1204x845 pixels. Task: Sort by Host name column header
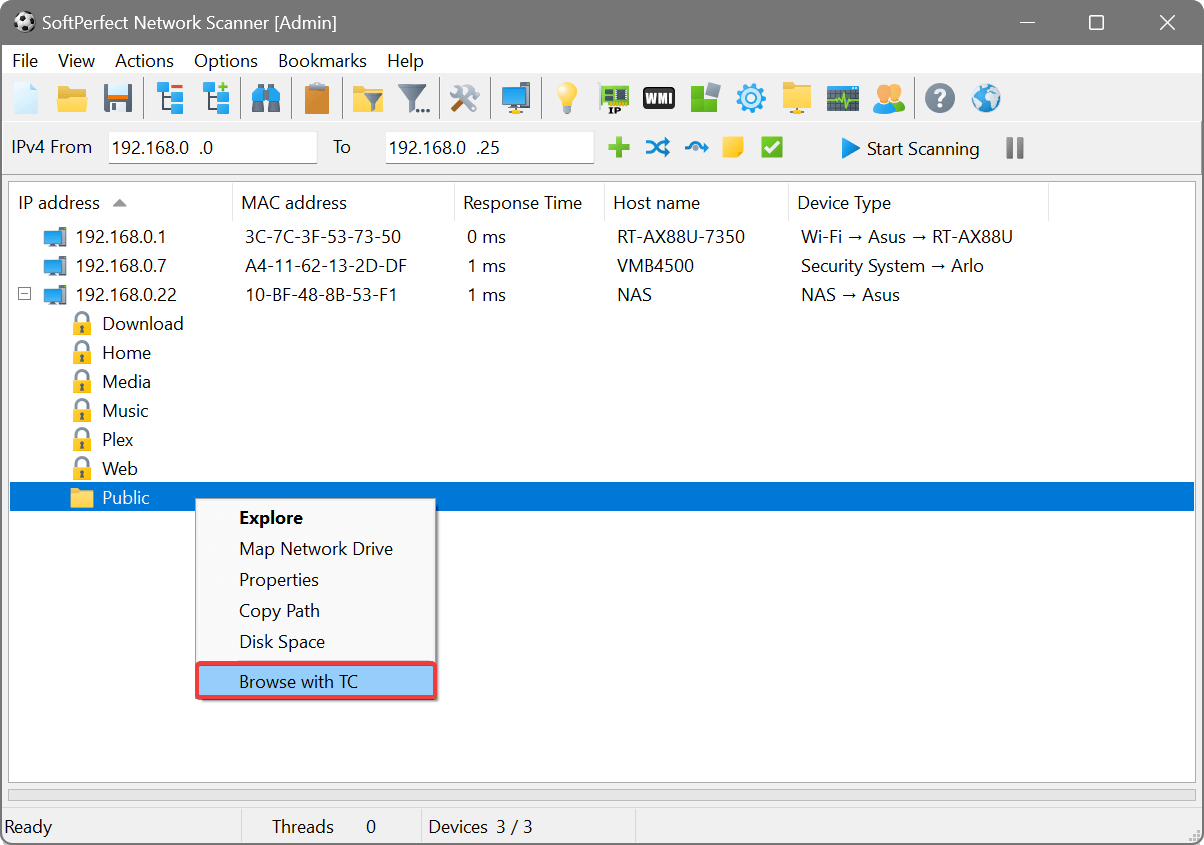pos(696,203)
